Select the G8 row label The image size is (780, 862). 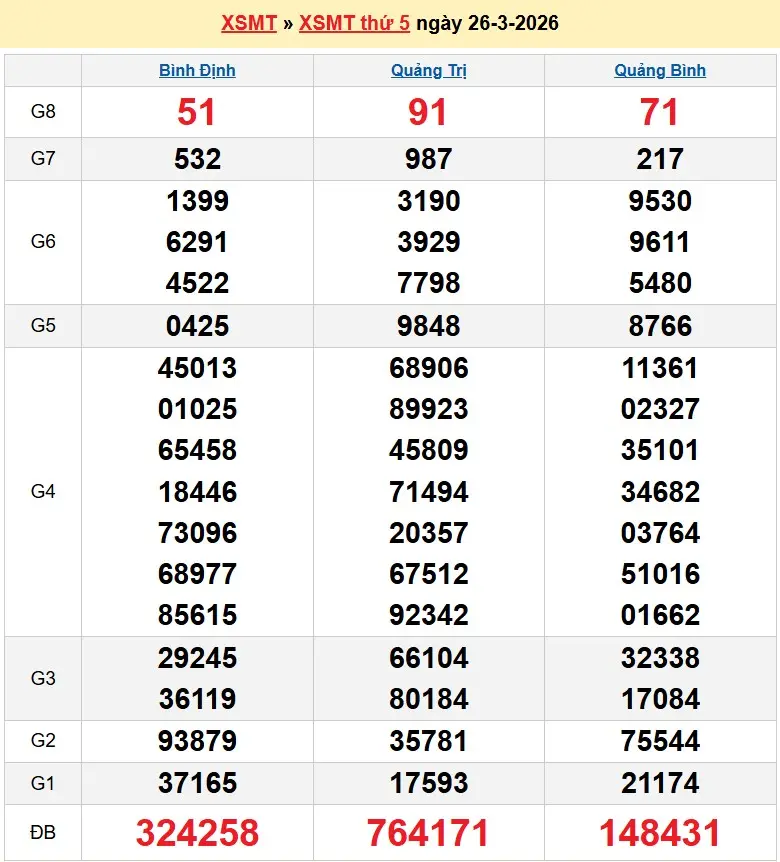43,112
